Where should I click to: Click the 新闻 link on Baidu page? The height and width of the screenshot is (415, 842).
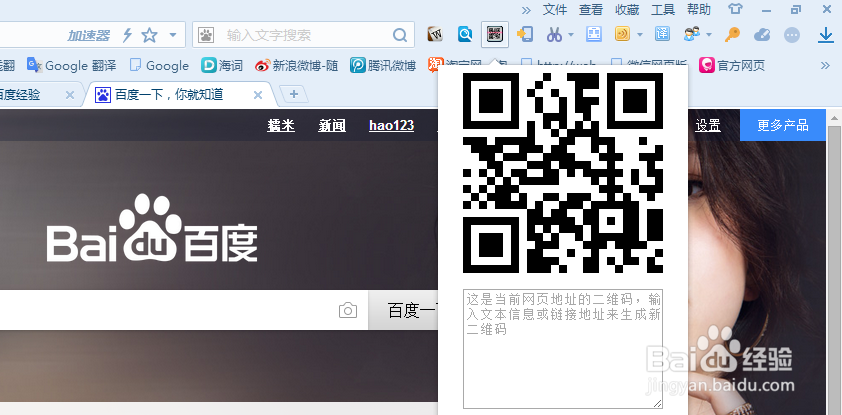click(332, 125)
